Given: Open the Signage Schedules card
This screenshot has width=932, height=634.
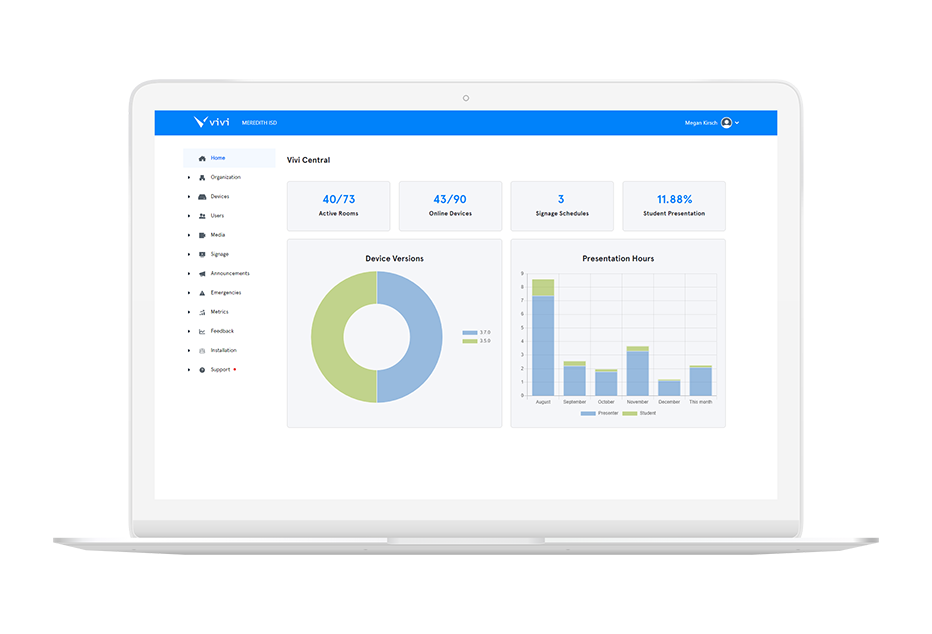Looking at the screenshot, I should click(562, 205).
